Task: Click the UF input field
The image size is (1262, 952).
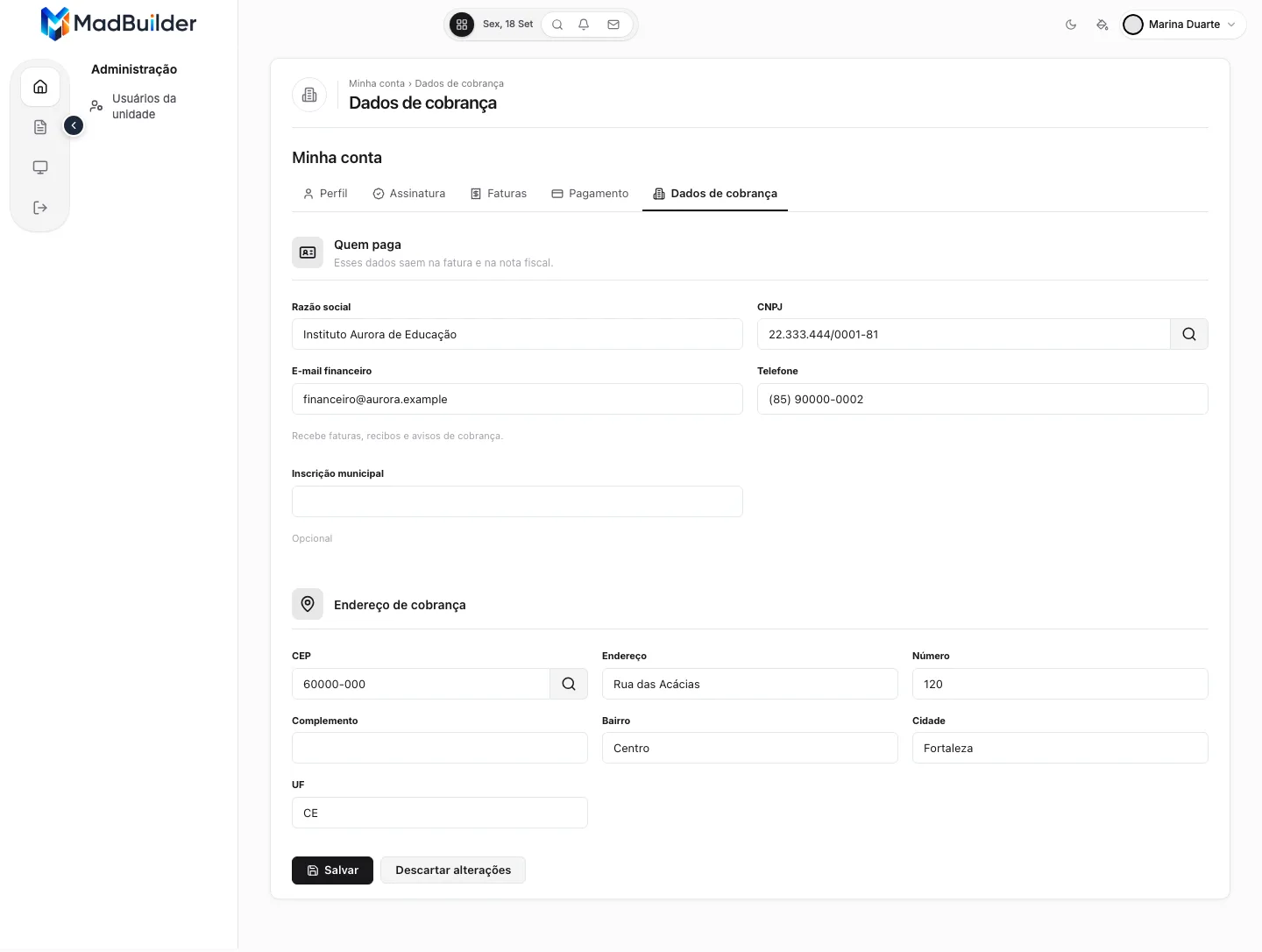Action: click(440, 813)
